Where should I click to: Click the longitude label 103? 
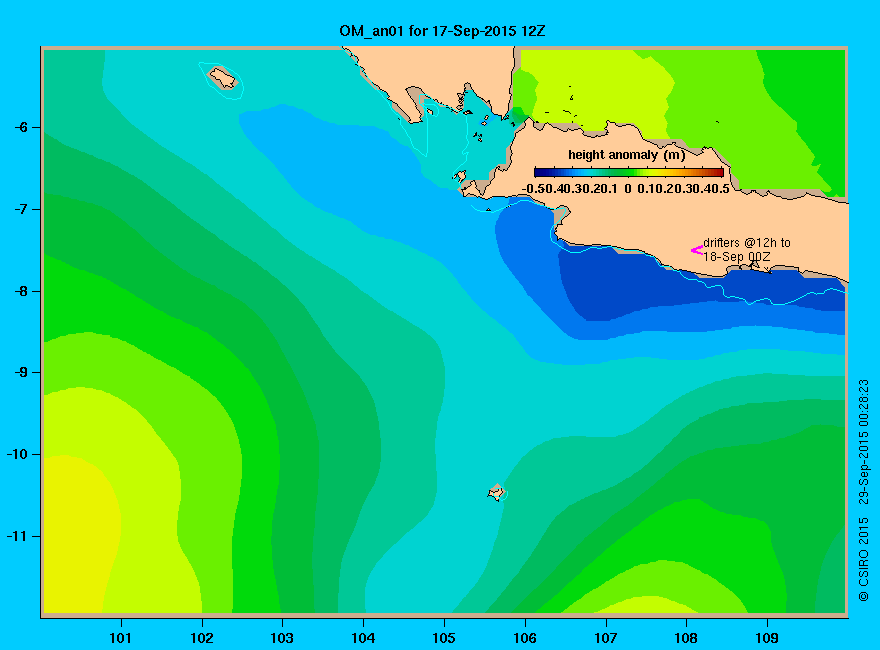[x=282, y=638]
